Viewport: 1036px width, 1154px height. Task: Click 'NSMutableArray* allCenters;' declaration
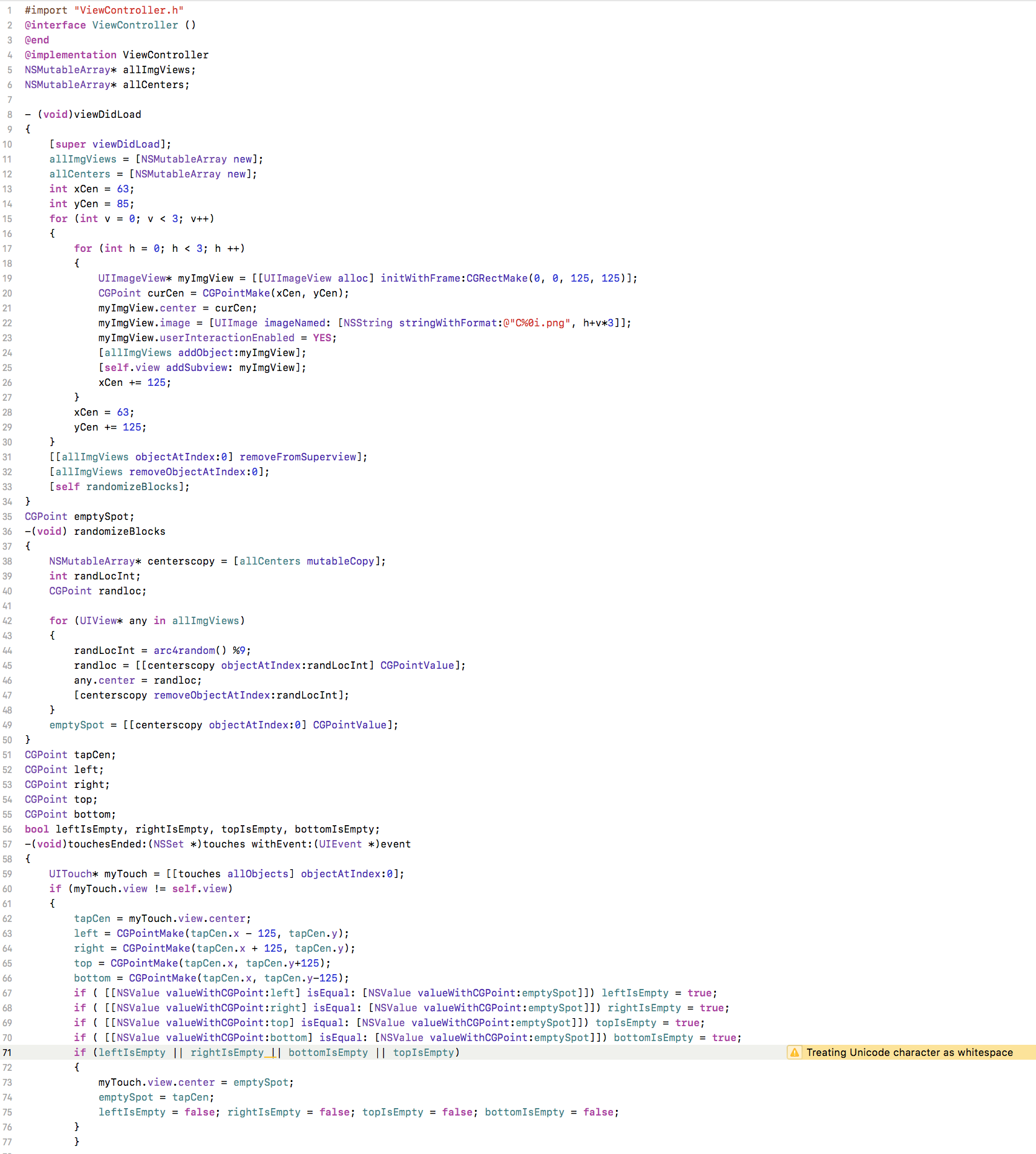107,84
